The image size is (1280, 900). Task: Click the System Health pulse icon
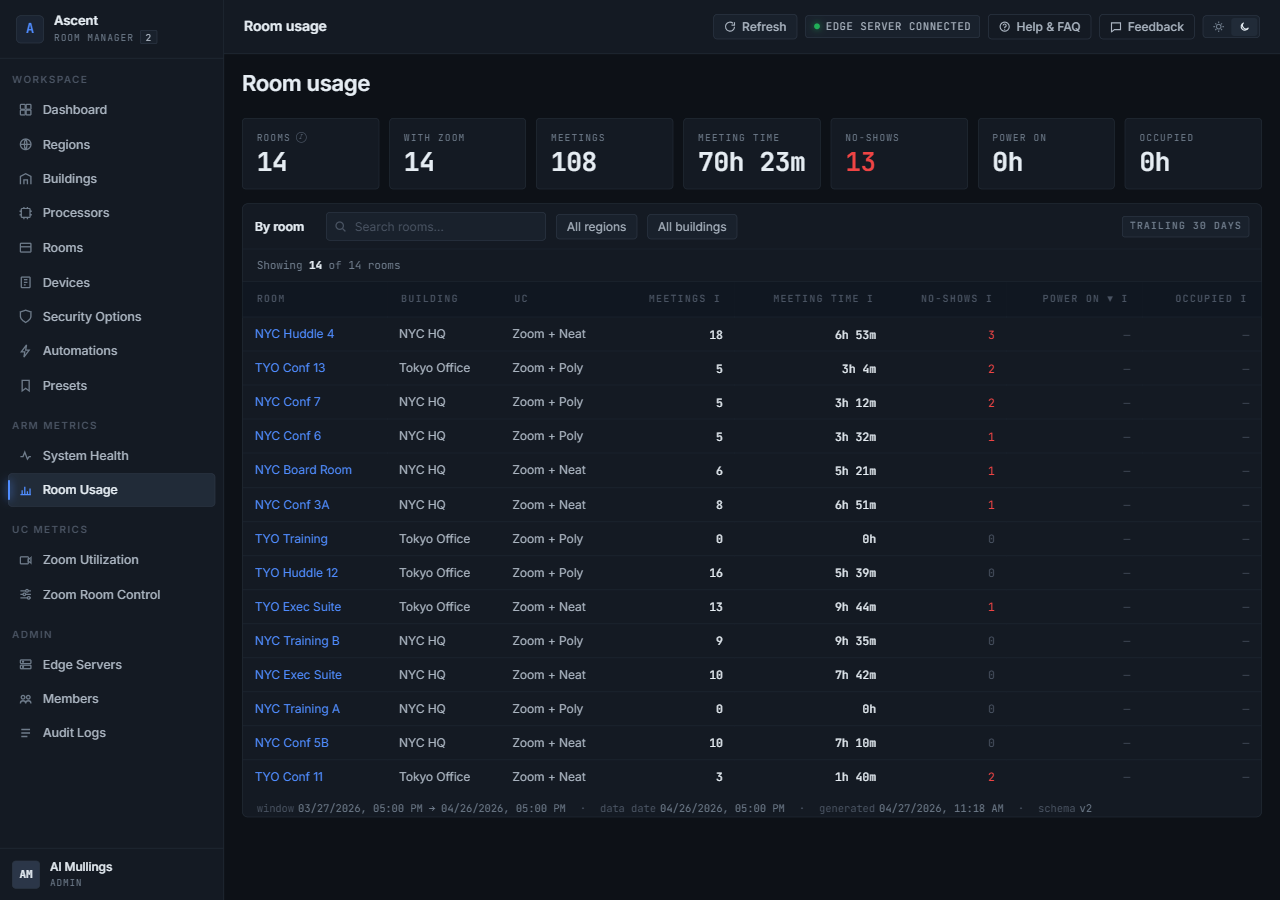point(26,456)
